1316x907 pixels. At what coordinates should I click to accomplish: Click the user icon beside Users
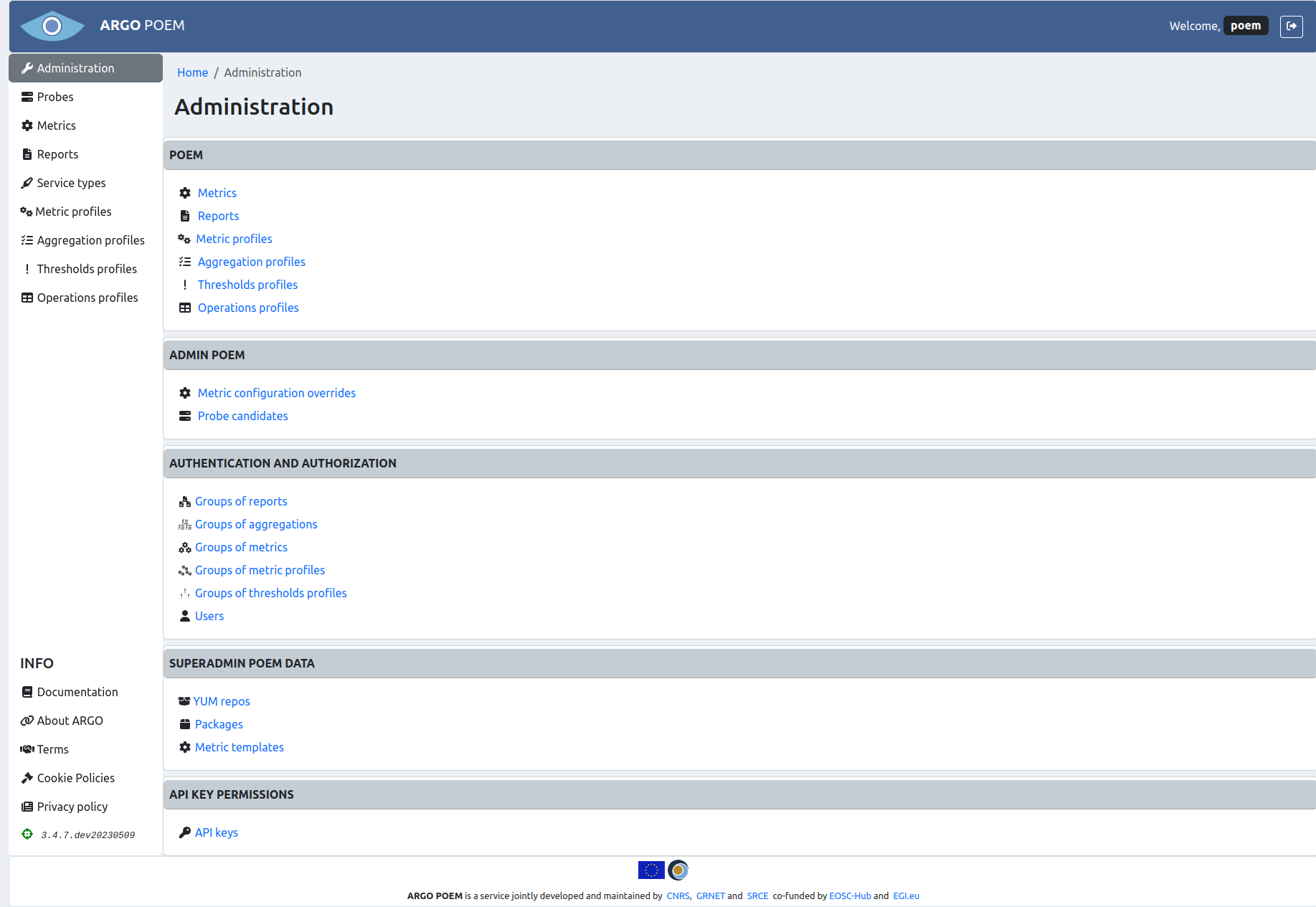click(x=185, y=616)
